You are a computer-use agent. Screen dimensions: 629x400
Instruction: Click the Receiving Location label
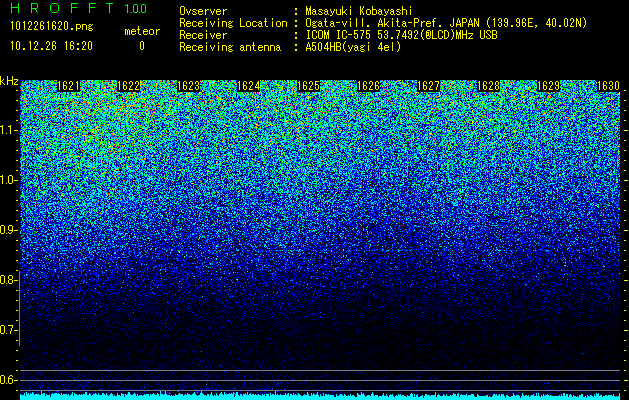coord(233,23)
